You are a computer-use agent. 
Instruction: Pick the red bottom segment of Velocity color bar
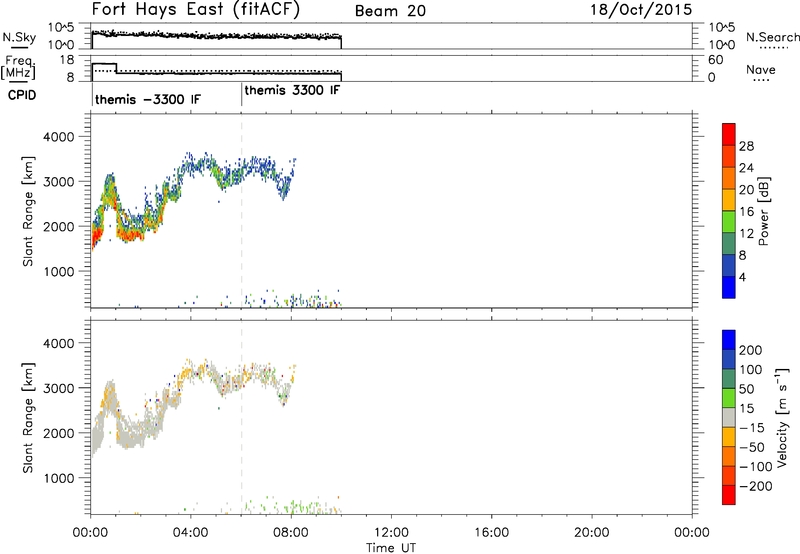click(729, 495)
